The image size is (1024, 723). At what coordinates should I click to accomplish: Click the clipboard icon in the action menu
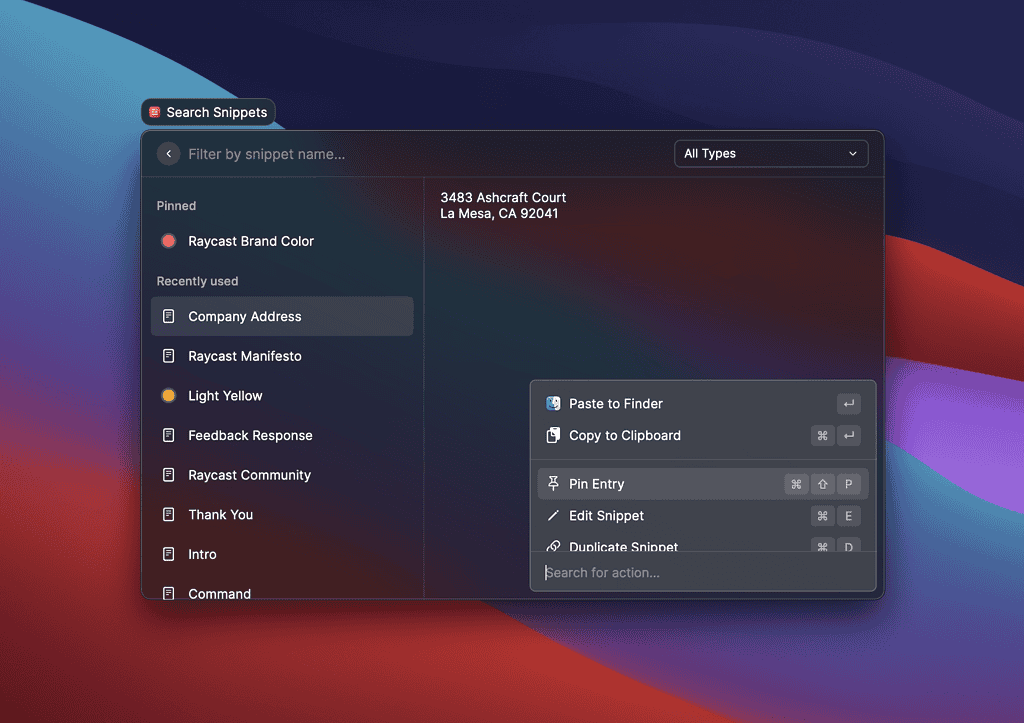pos(553,436)
